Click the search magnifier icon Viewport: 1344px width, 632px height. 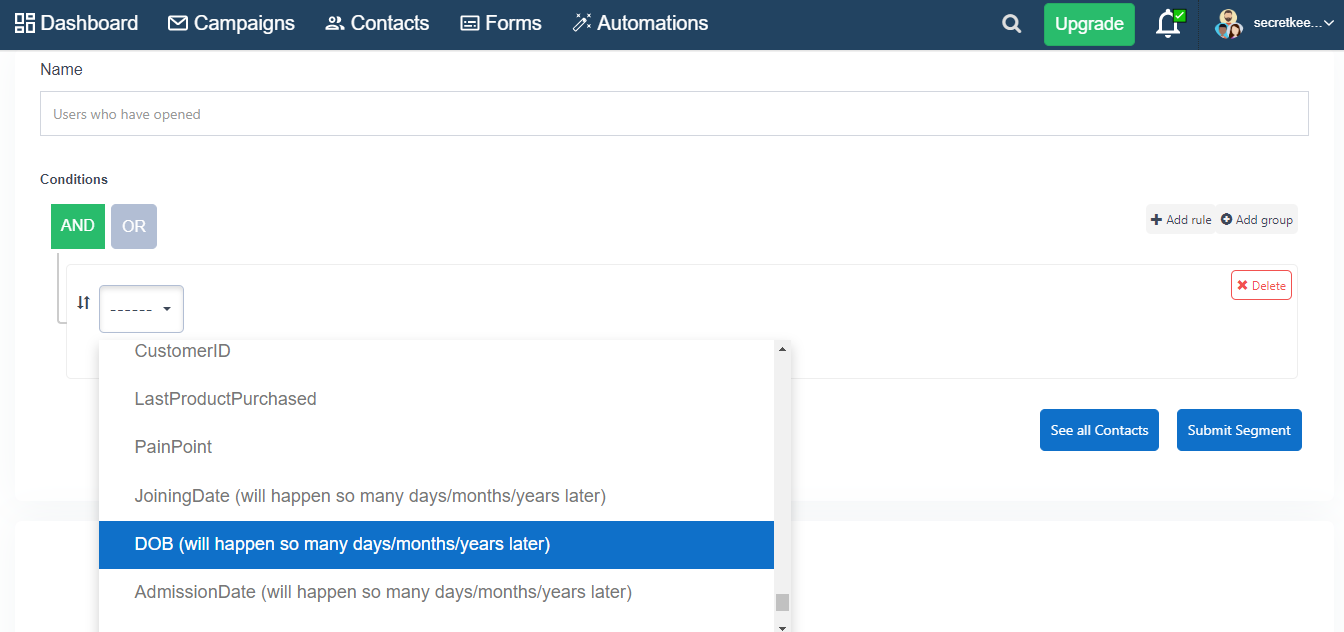coord(1012,24)
